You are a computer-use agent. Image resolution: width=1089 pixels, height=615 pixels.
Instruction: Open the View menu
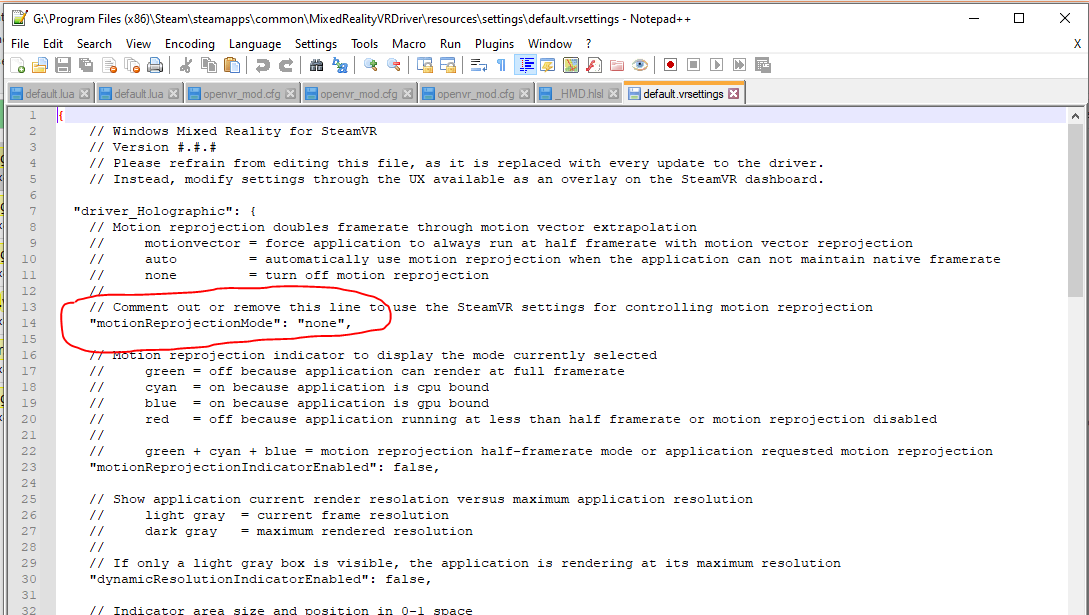tap(138, 44)
